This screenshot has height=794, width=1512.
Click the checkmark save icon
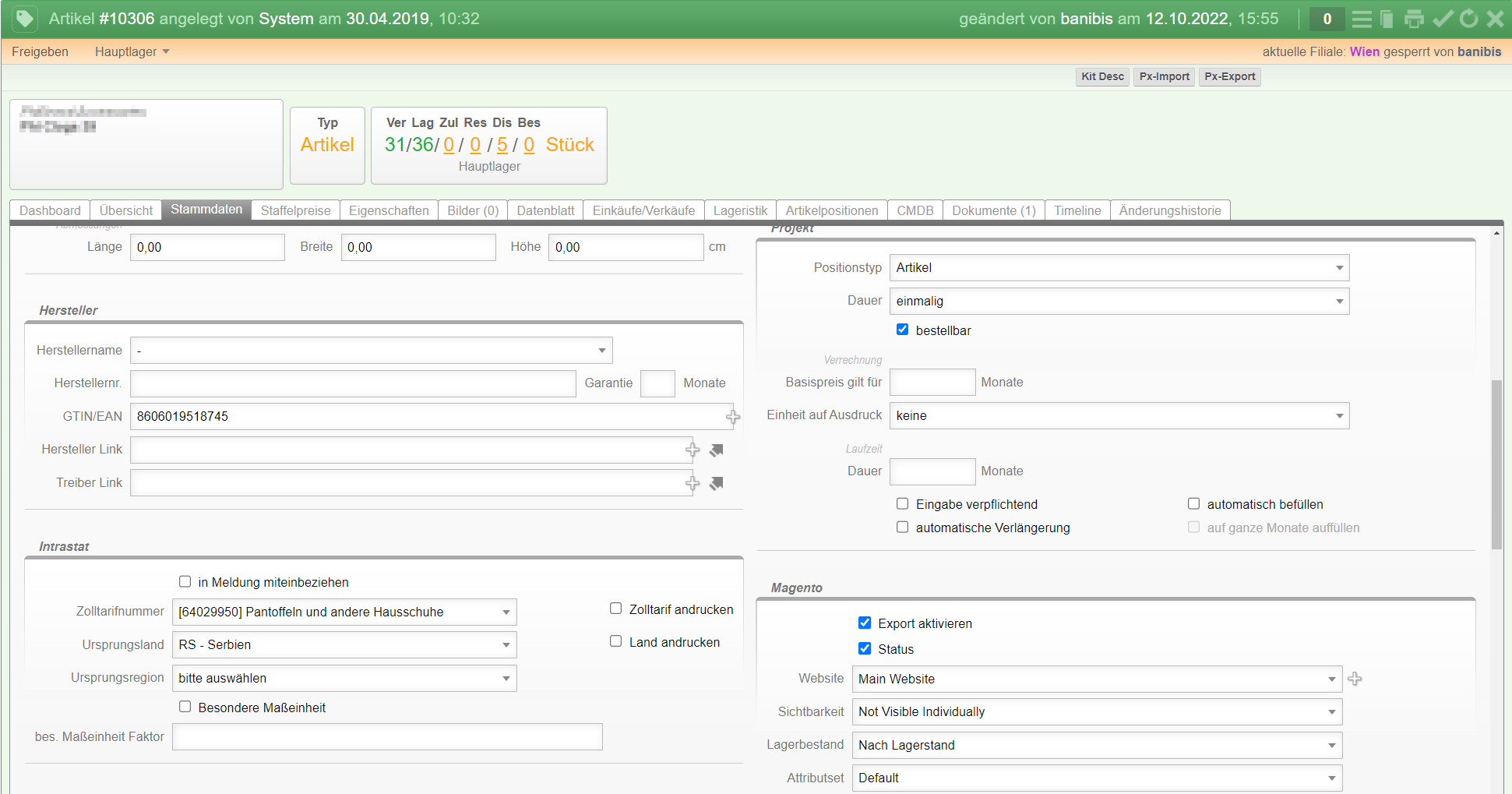coord(1443,19)
